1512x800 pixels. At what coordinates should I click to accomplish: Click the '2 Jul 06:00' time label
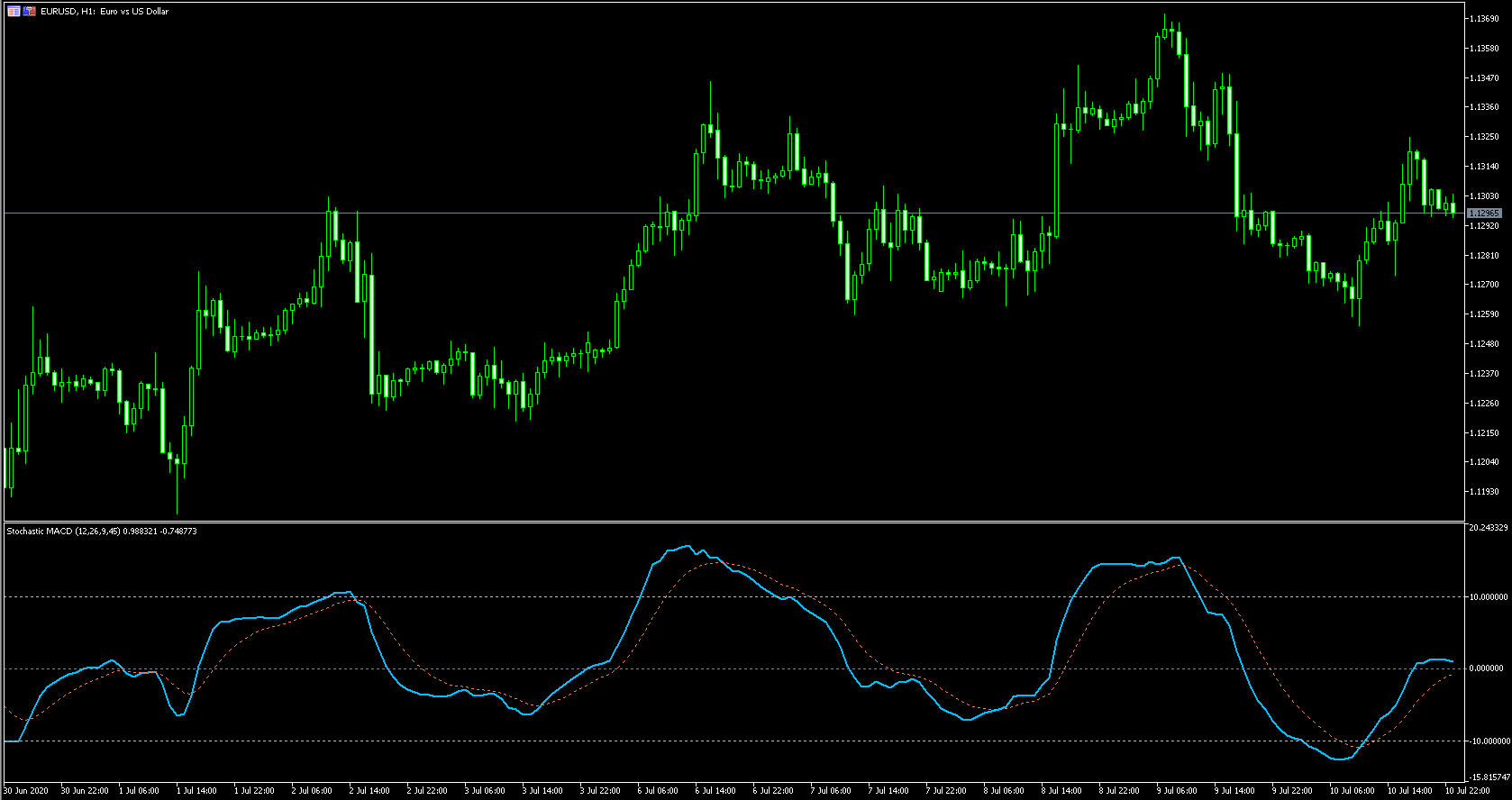point(312,791)
